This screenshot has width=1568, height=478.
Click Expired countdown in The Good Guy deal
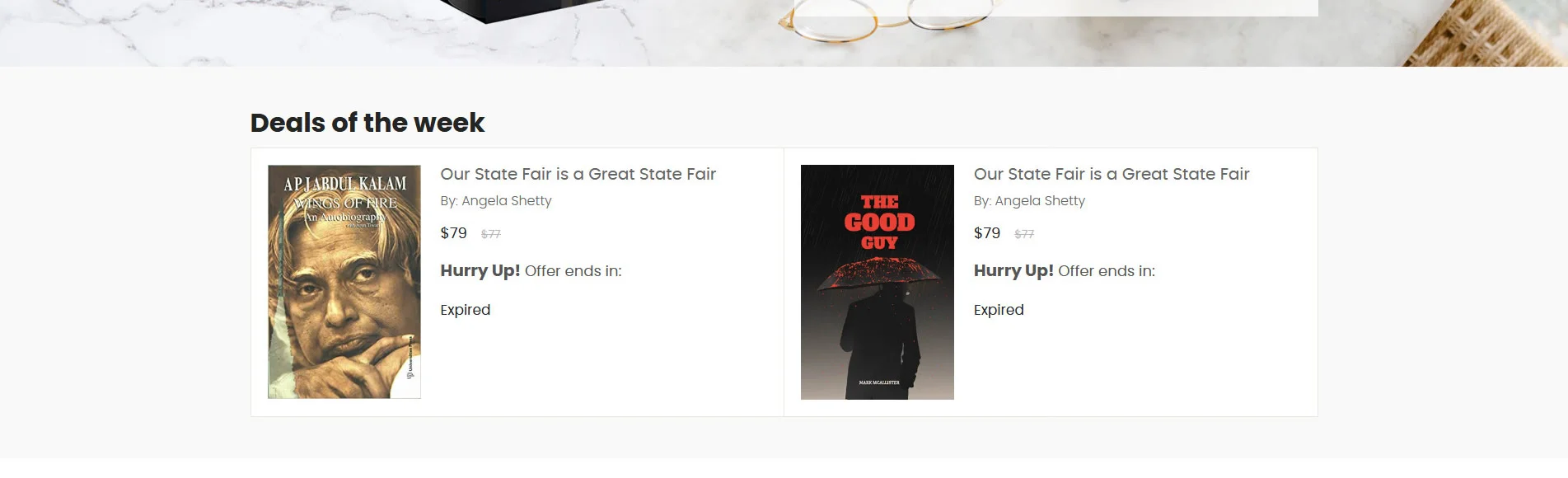[x=998, y=310]
